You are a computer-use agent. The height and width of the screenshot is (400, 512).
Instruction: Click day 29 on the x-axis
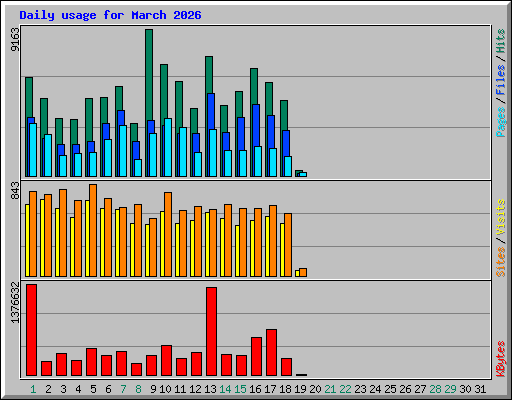click(x=450, y=389)
